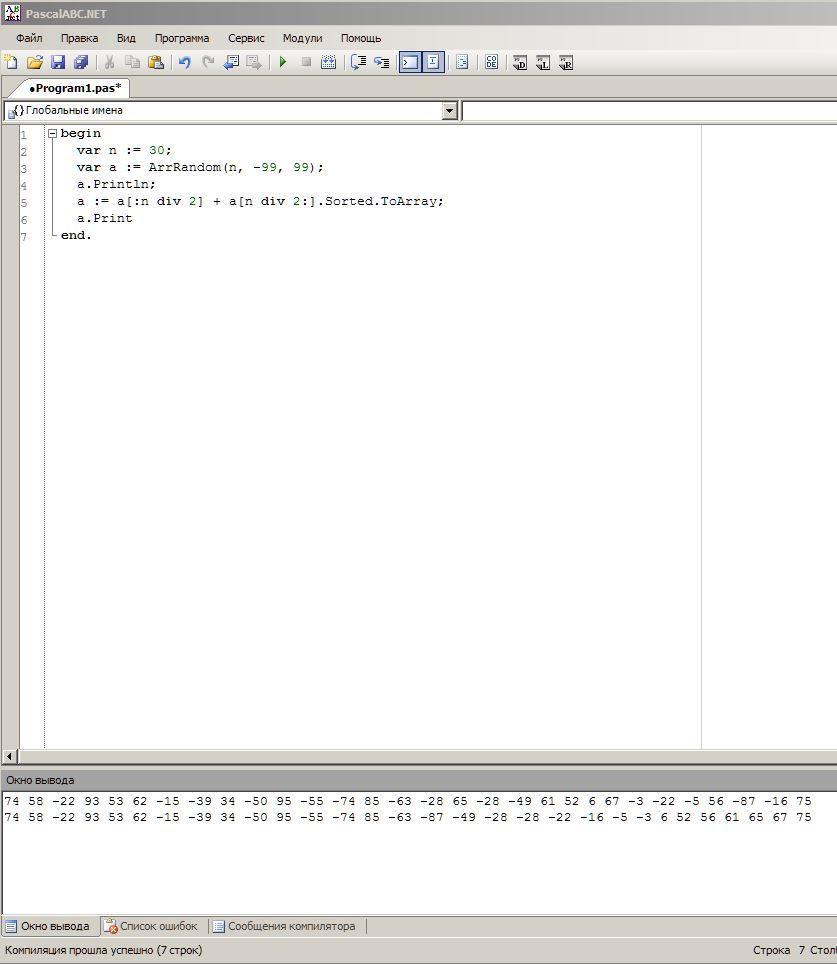Navigate backward with the blue arrow icon
This screenshot has width=837, height=964.
[x=231, y=62]
